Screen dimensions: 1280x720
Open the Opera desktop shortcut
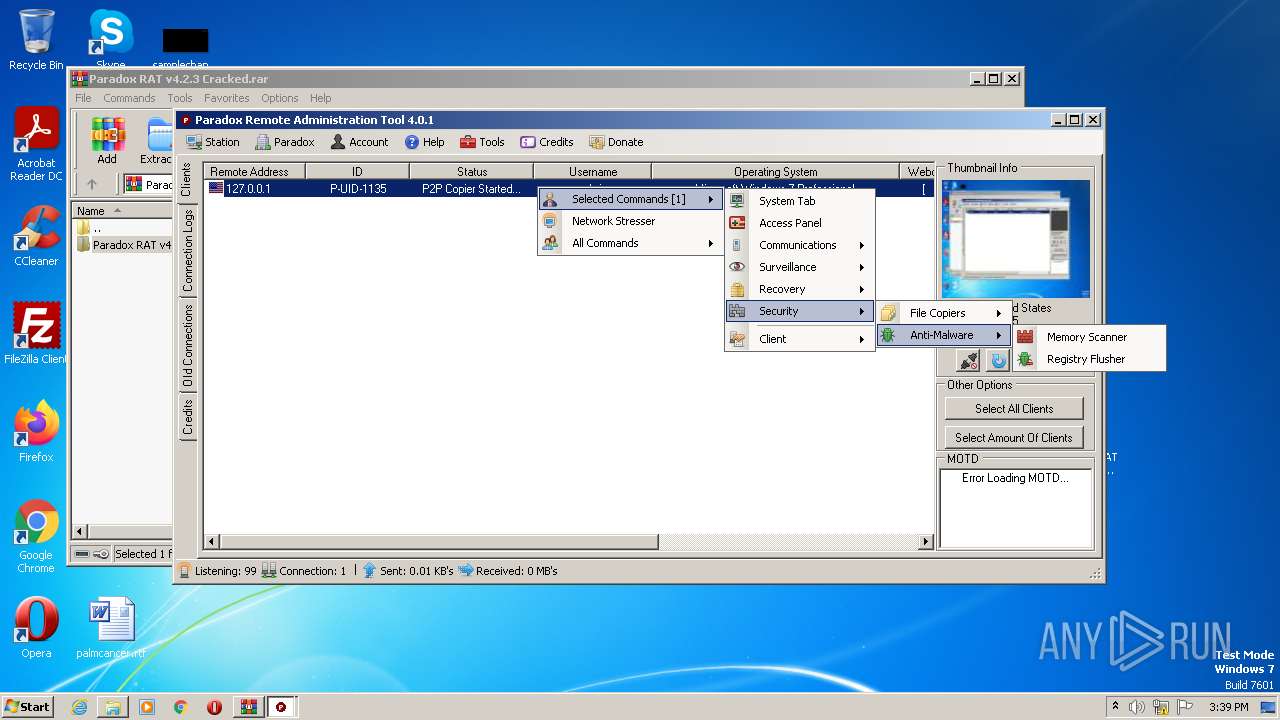click(x=36, y=628)
